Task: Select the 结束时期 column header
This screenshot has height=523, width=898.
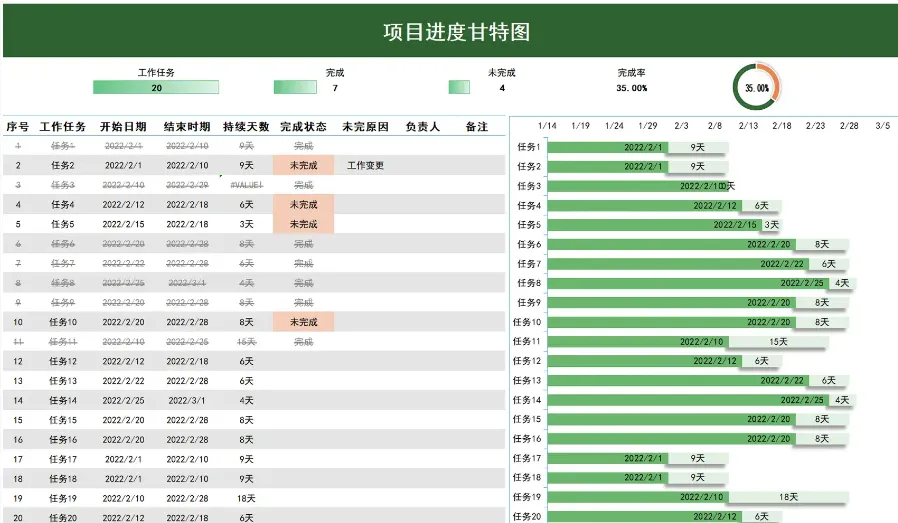Action: (x=187, y=127)
